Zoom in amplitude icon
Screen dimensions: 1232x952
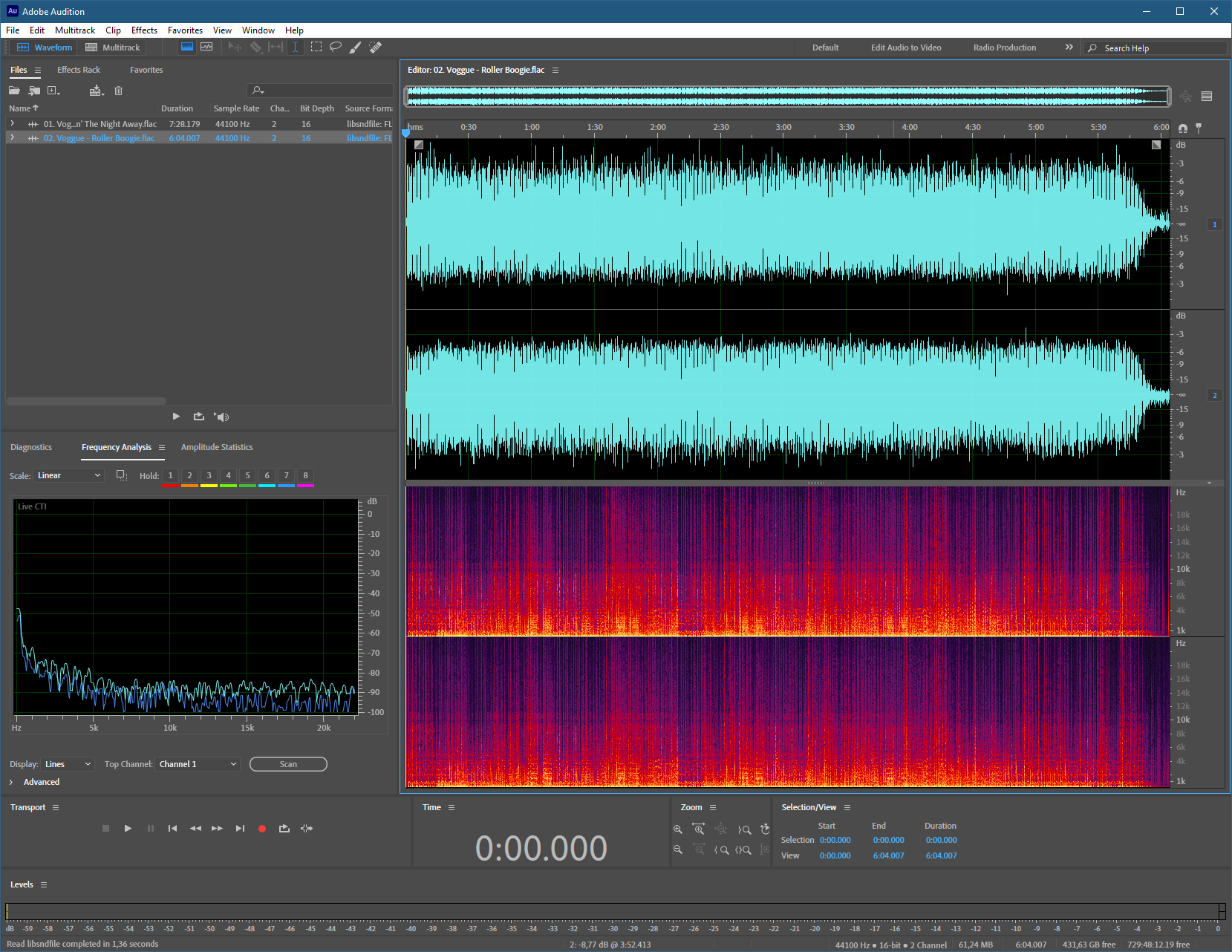677,829
